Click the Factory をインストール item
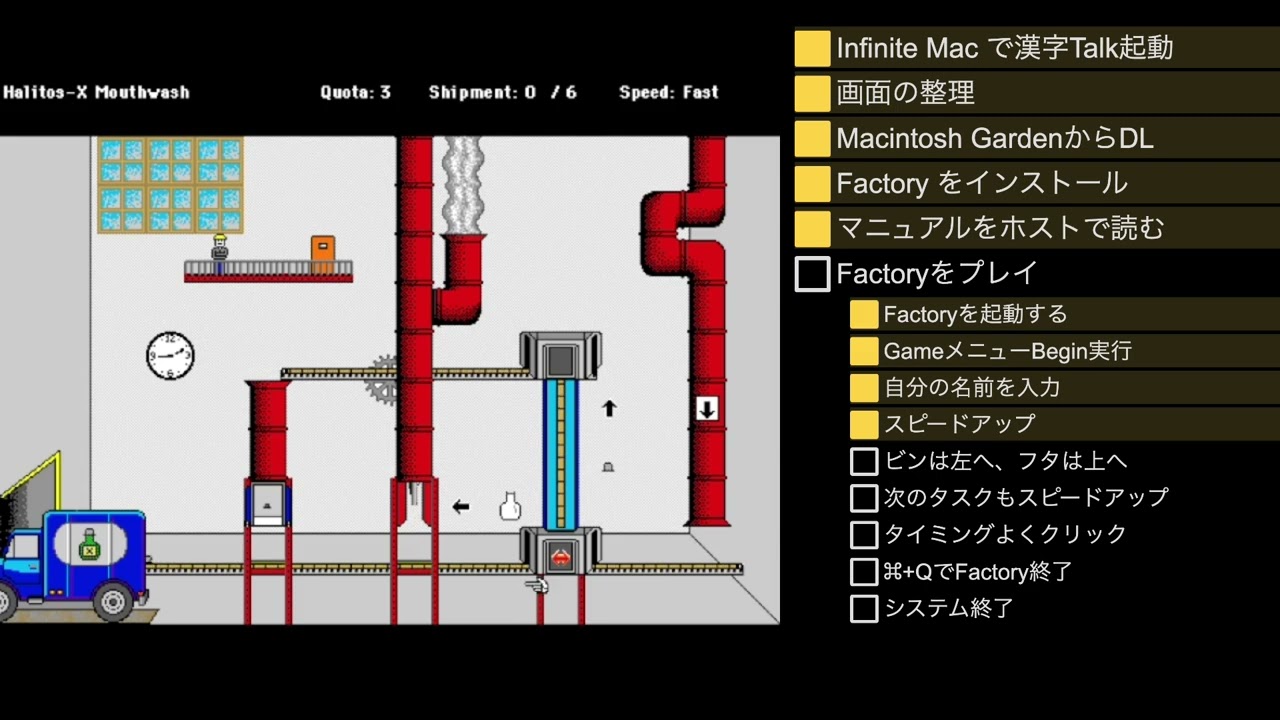This screenshot has width=1280, height=720. click(1036, 183)
